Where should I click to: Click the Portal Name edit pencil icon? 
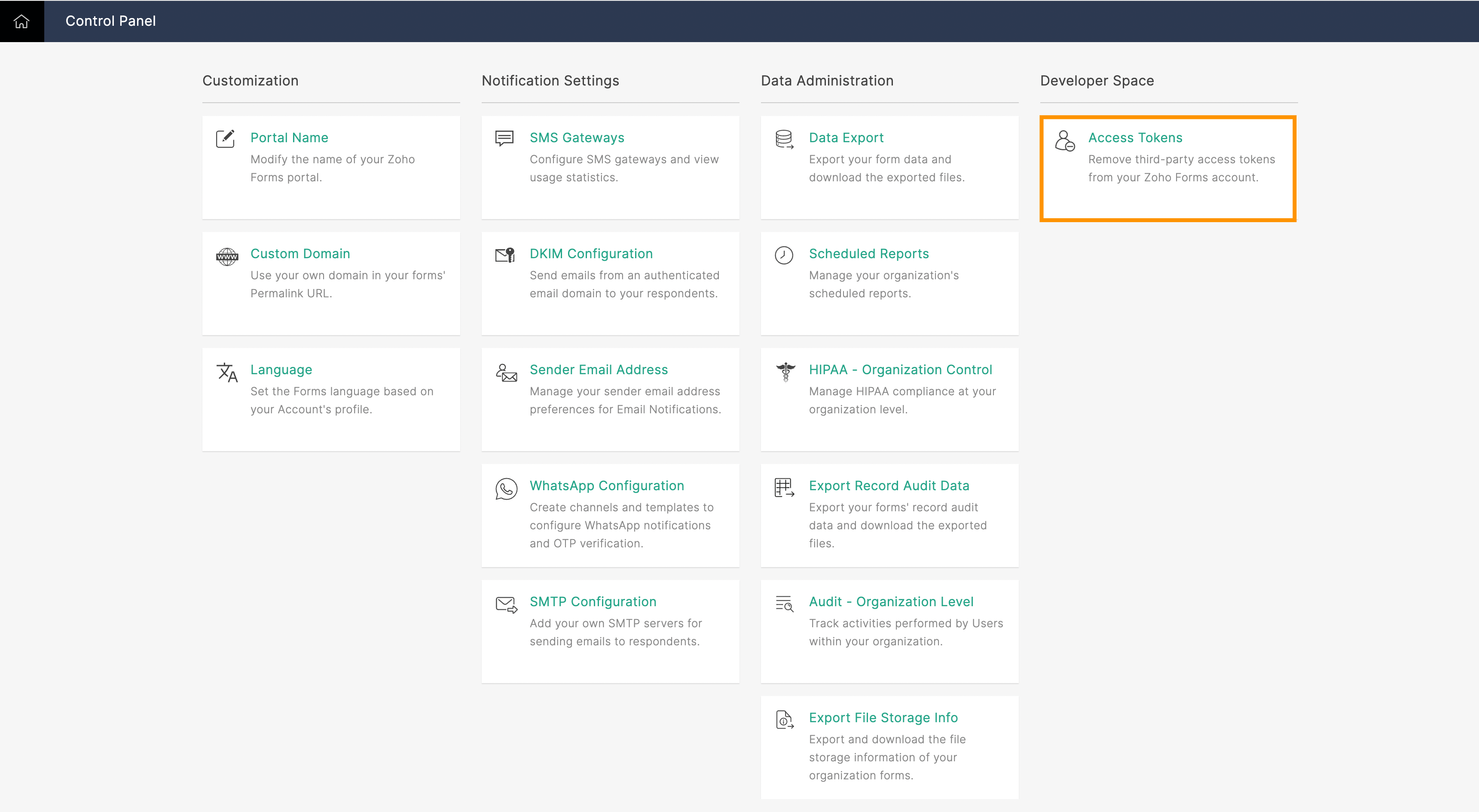225,138
